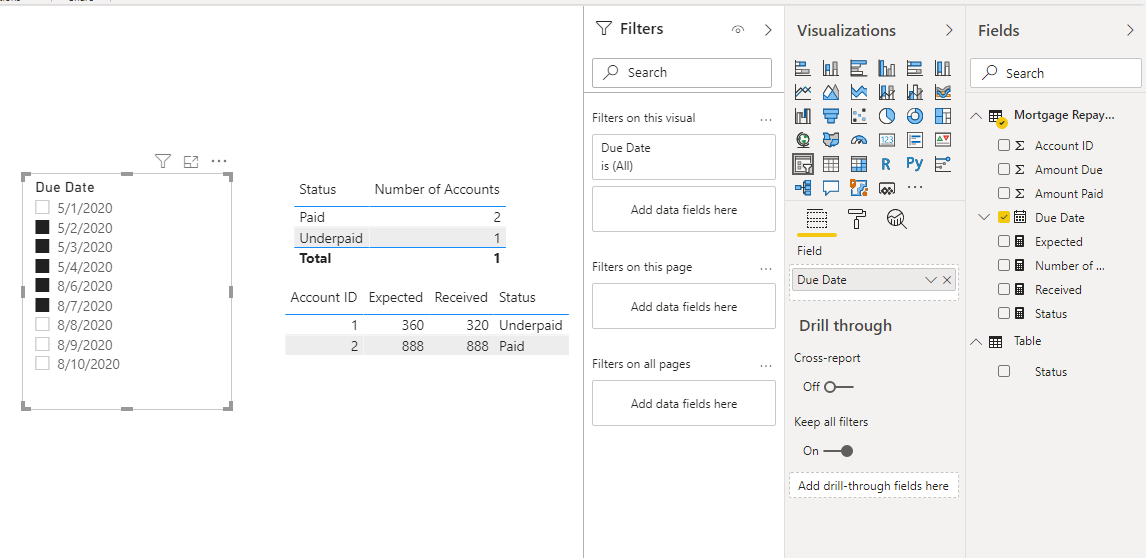Click the slicer's focus mode icon
The image size is (1146, 558).
[191, 161]
